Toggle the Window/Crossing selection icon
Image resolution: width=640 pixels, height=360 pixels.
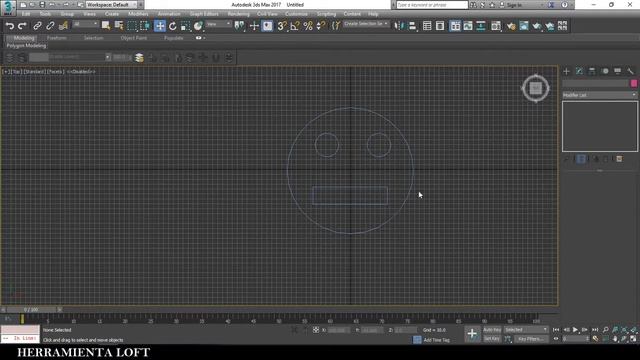pos(145,26)
